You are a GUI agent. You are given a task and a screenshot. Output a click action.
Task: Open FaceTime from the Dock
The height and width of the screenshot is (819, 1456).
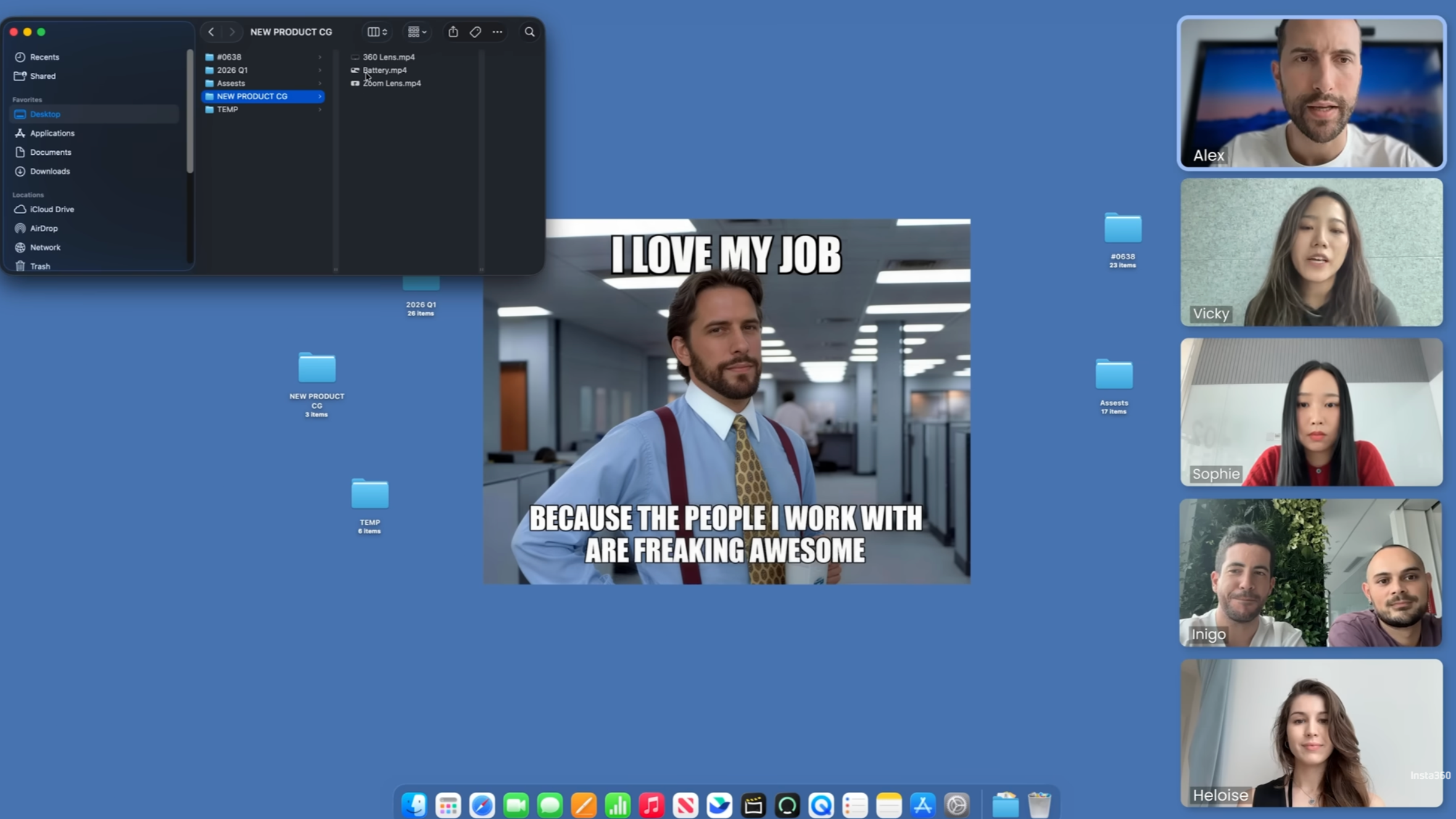pos(516,805)
